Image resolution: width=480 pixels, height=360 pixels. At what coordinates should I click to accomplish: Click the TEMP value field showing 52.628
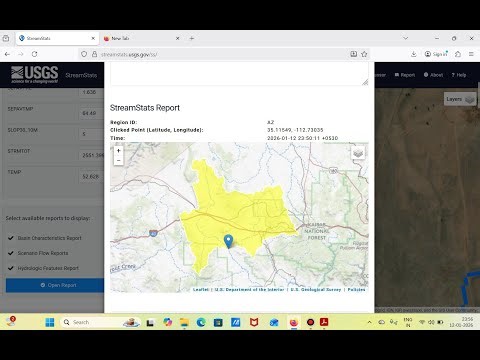point(92,176)
